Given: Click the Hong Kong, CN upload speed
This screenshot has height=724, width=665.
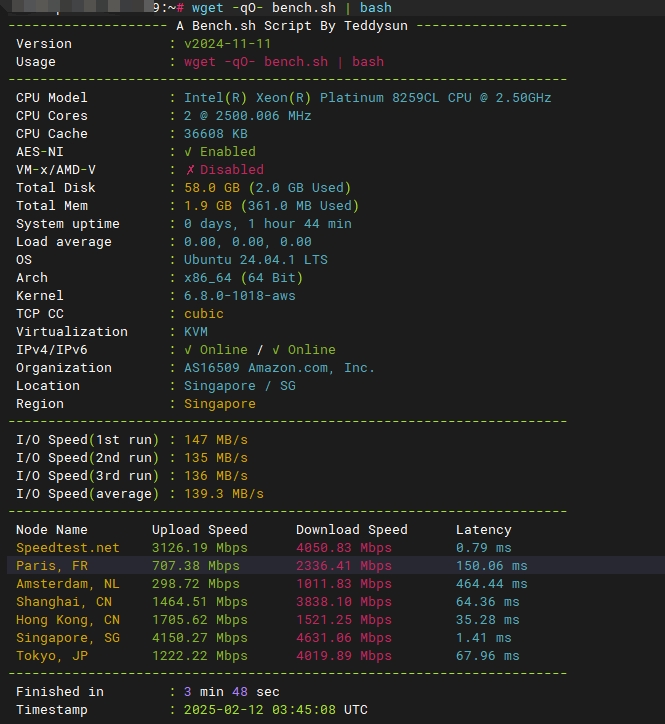Looking at the screenshot, I should tap(199, 620).
